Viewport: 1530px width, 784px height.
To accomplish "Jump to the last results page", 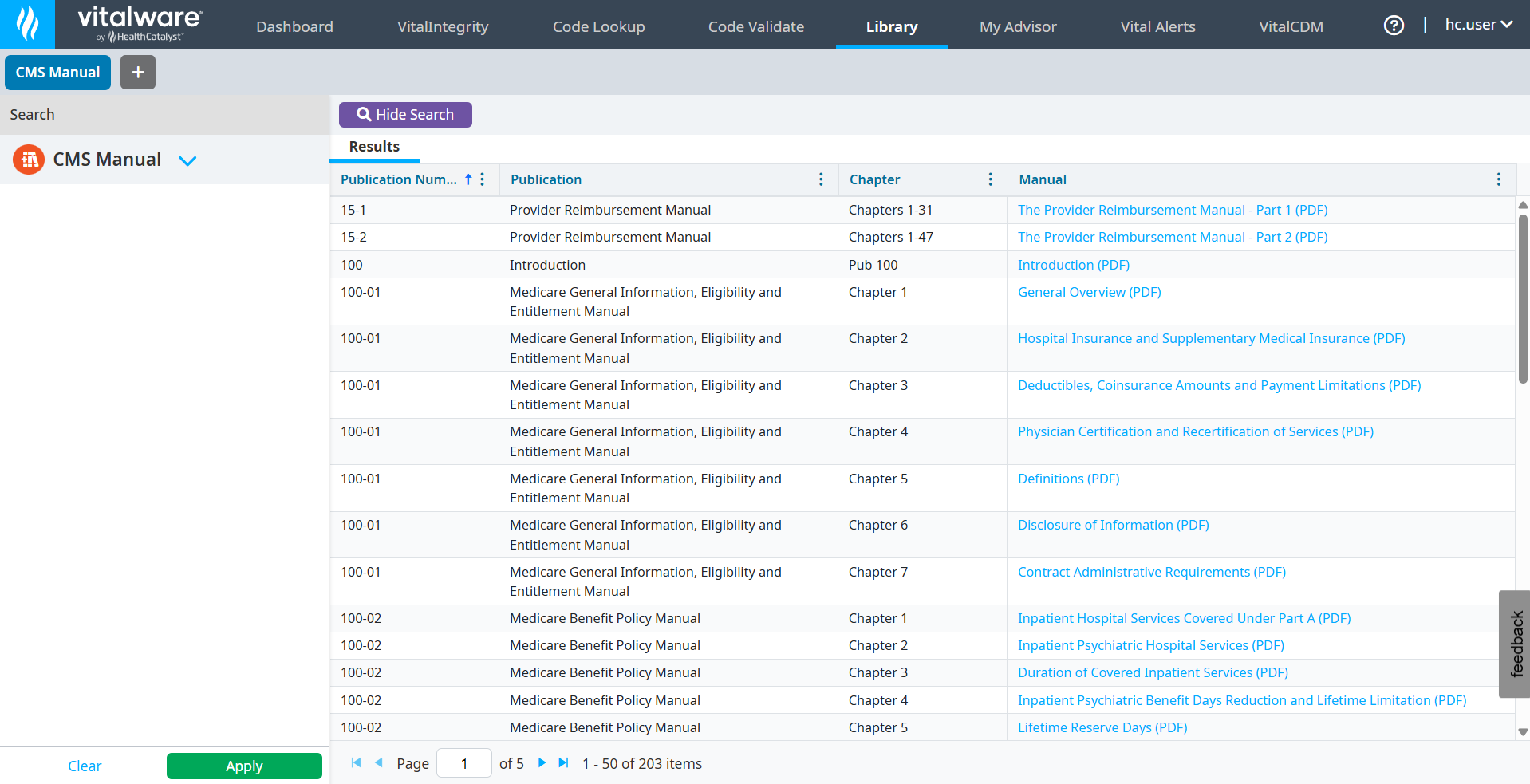I will tap(563, 763).
